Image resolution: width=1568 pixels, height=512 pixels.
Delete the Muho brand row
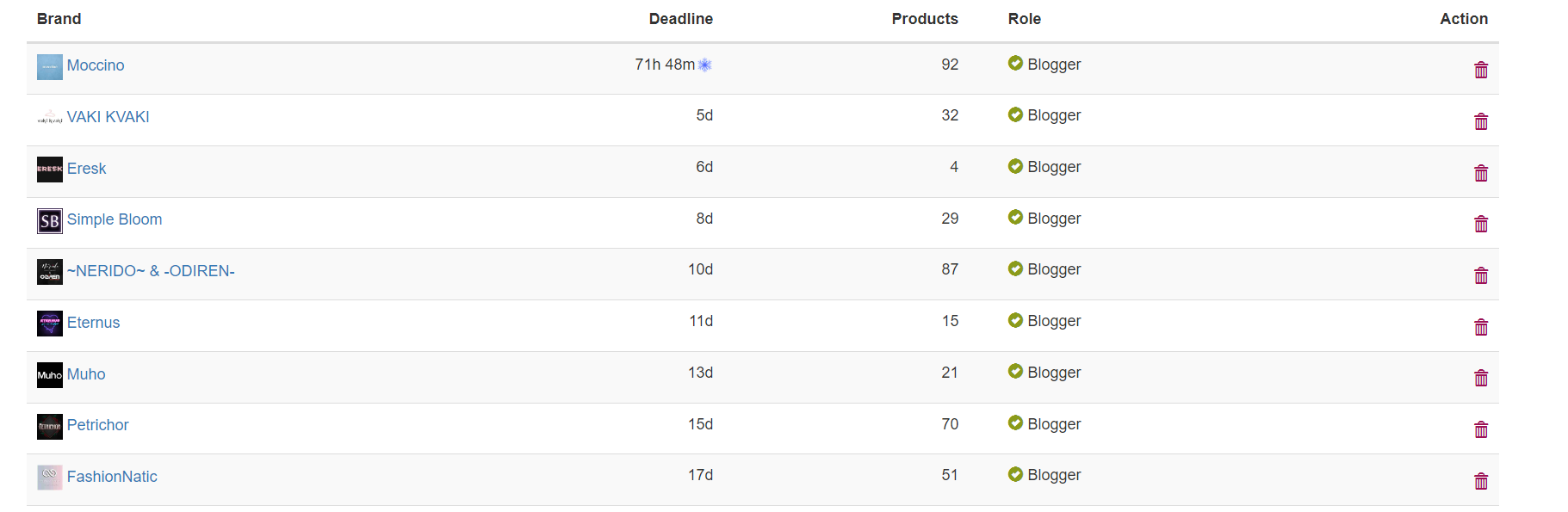pos(1480,378)
